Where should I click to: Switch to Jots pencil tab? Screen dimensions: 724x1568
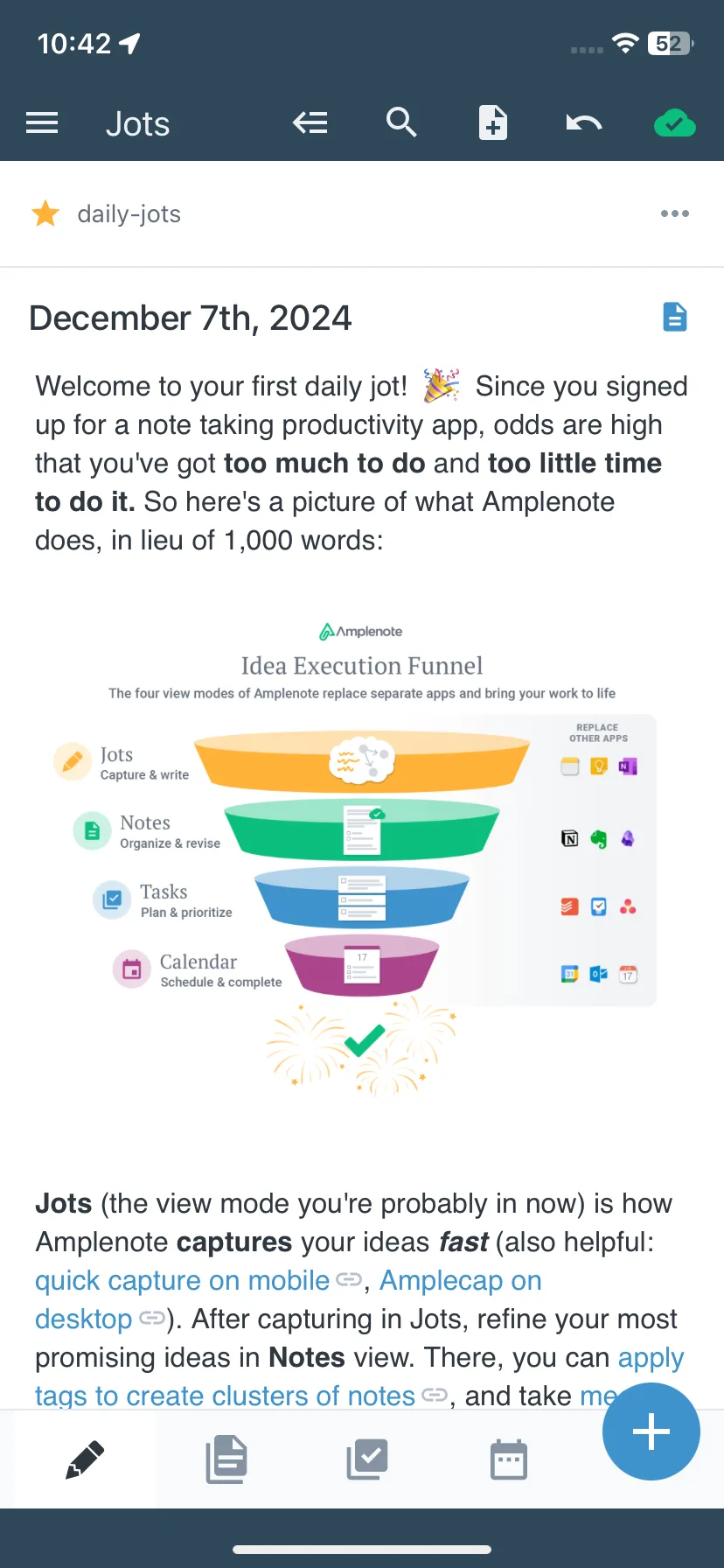click(85, 1459)
